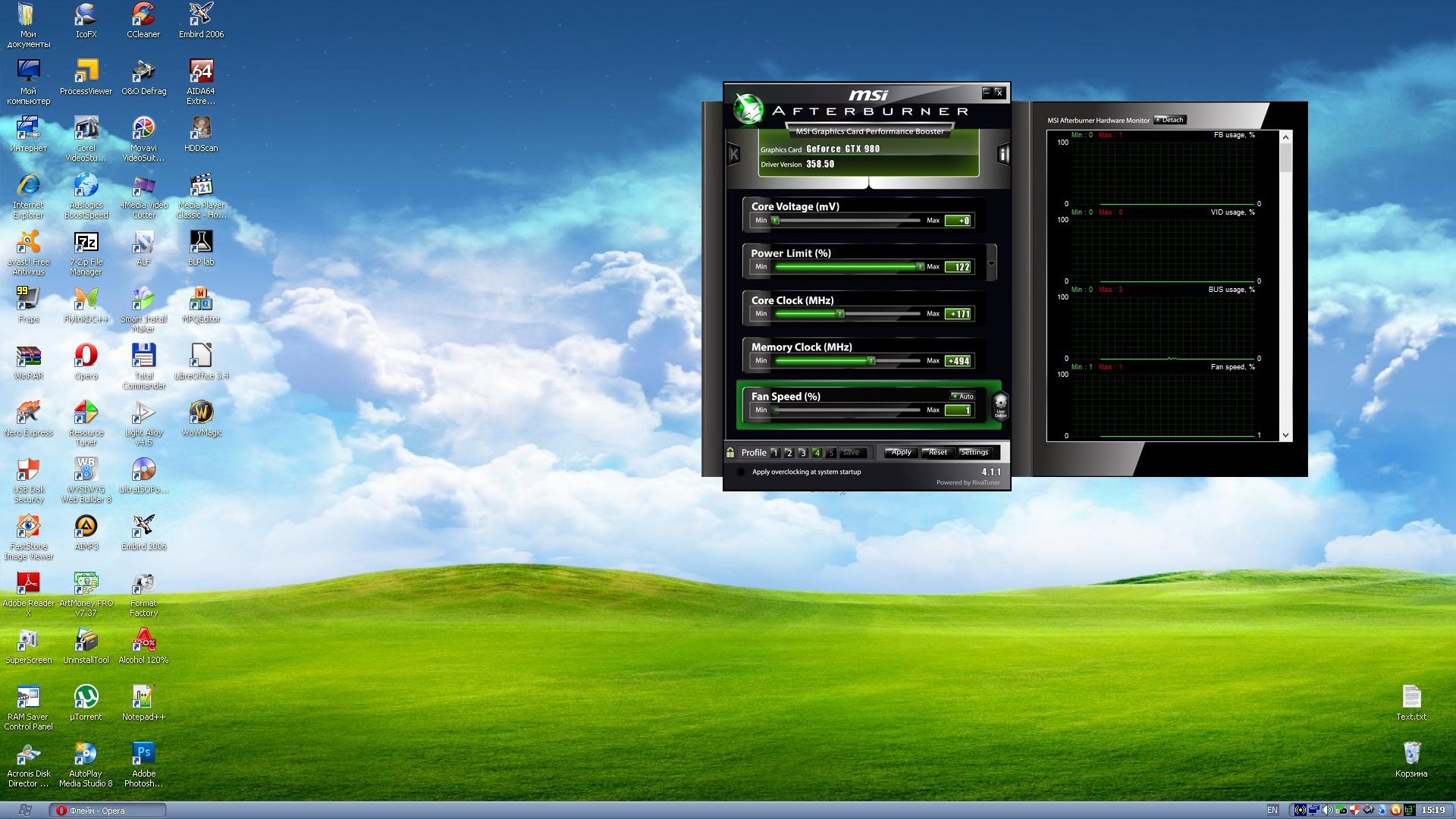Click the Fan Speed slider track
Image resolution: width=1456 pixels, height=819 pixels.
(x=848, y=410)
